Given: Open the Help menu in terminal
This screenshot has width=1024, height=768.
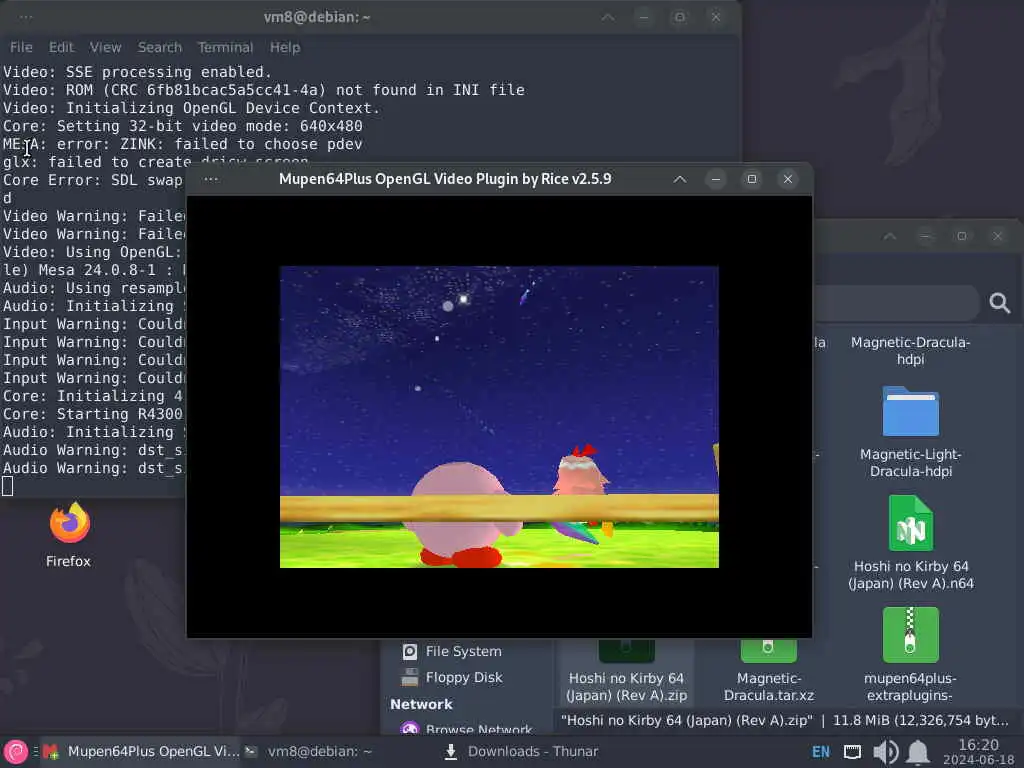Looking at the screenshot, I should pos(285,47).
